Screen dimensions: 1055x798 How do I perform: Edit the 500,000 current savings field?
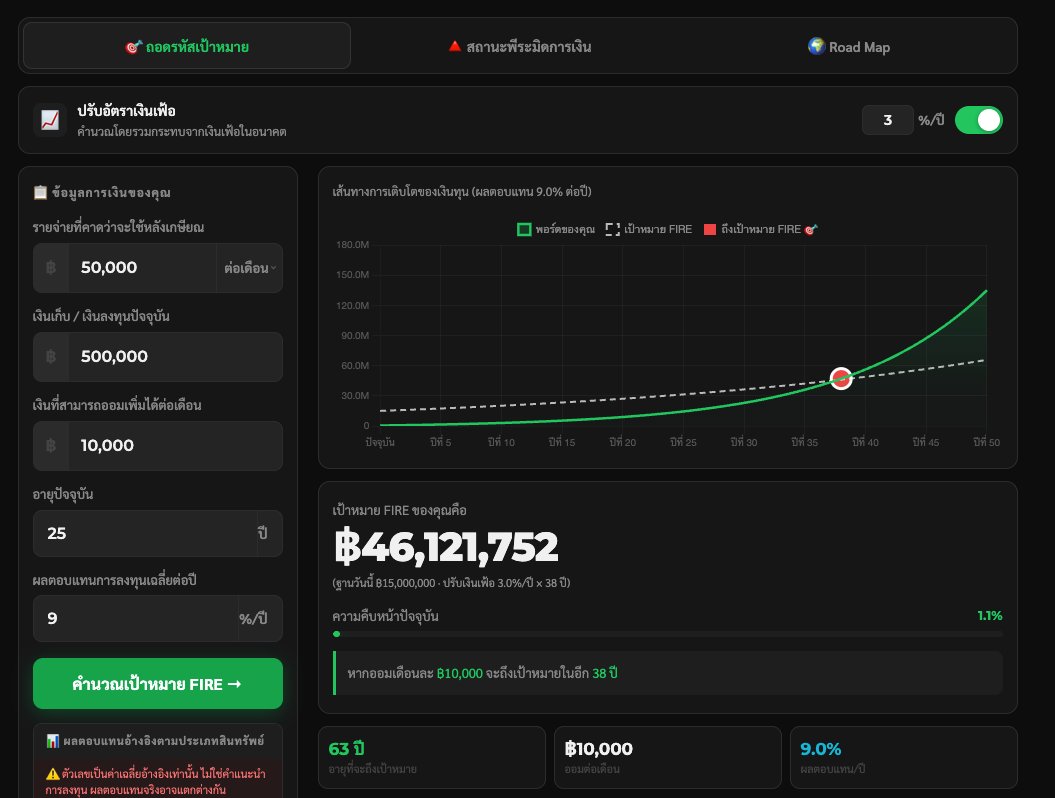[x=175, y=357]
